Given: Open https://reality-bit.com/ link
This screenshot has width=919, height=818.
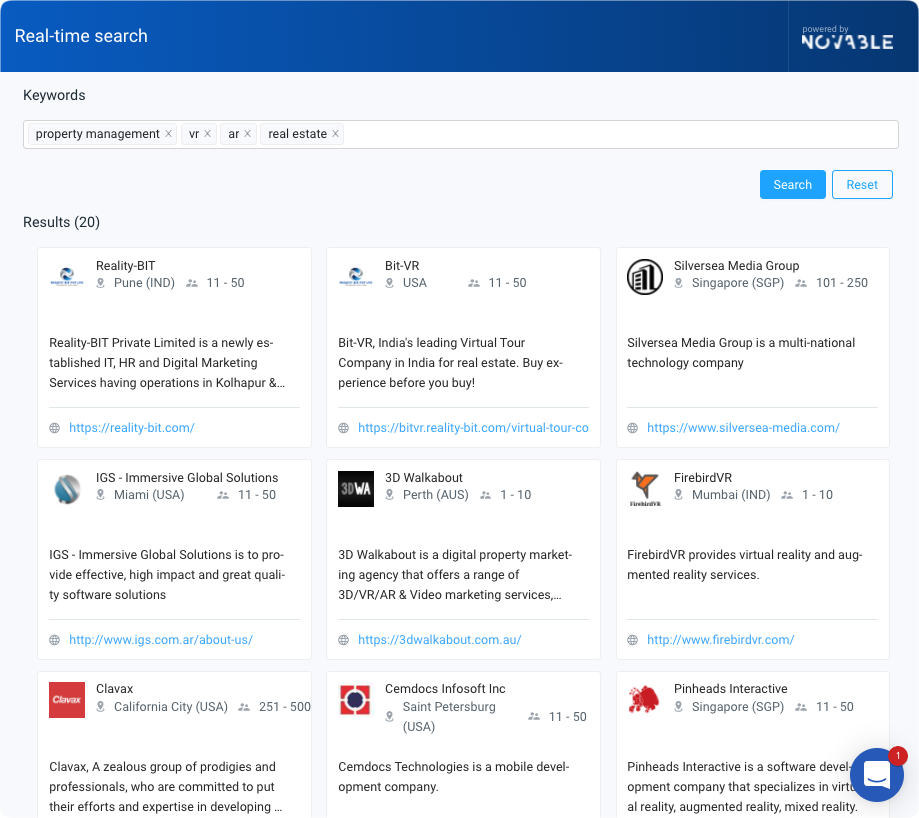Looking at the screenshot, I should point(132,428).
